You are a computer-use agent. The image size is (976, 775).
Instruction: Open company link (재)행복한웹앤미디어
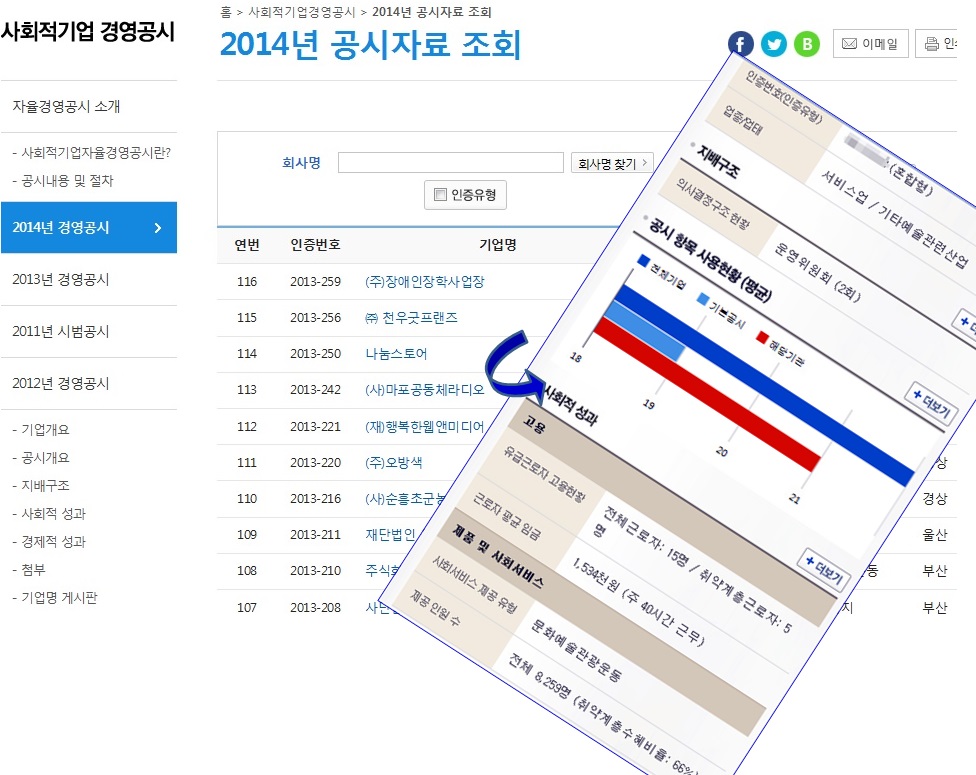click(425, 426)
